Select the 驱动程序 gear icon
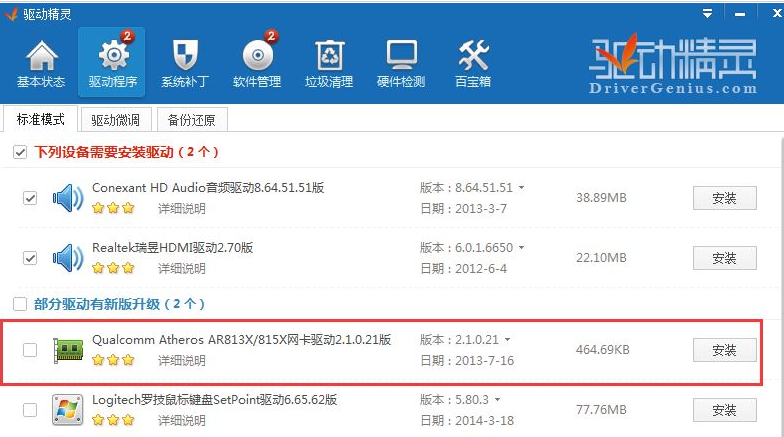This screenshot has width=784, height=437. pyautogui.click(x=113, y=54)
